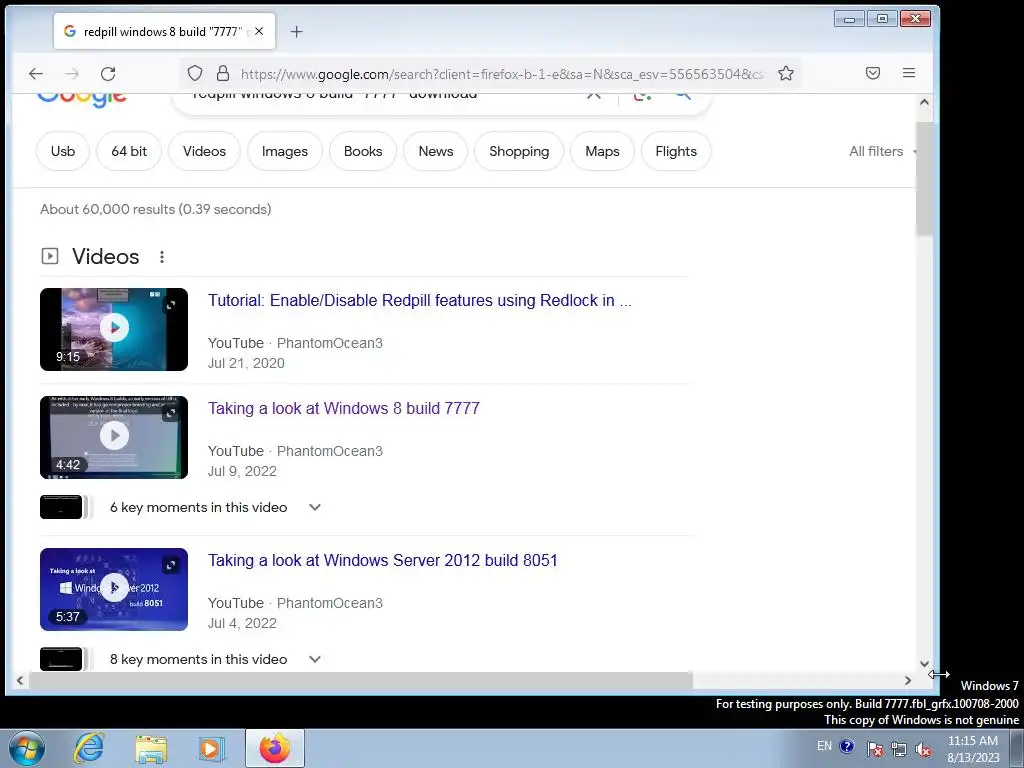Switch to the Flights results tab

(x=676, y=151)
